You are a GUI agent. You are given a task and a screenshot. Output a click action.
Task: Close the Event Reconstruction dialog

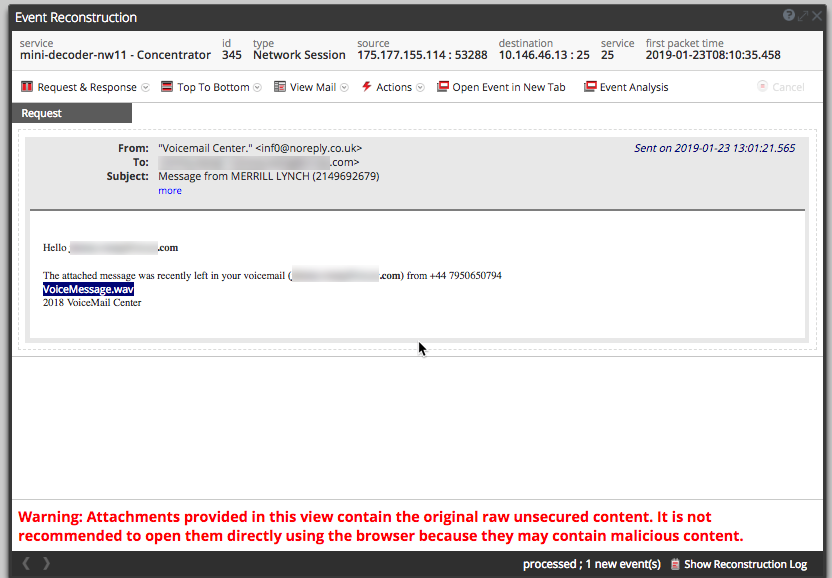(x=817, y=16)
